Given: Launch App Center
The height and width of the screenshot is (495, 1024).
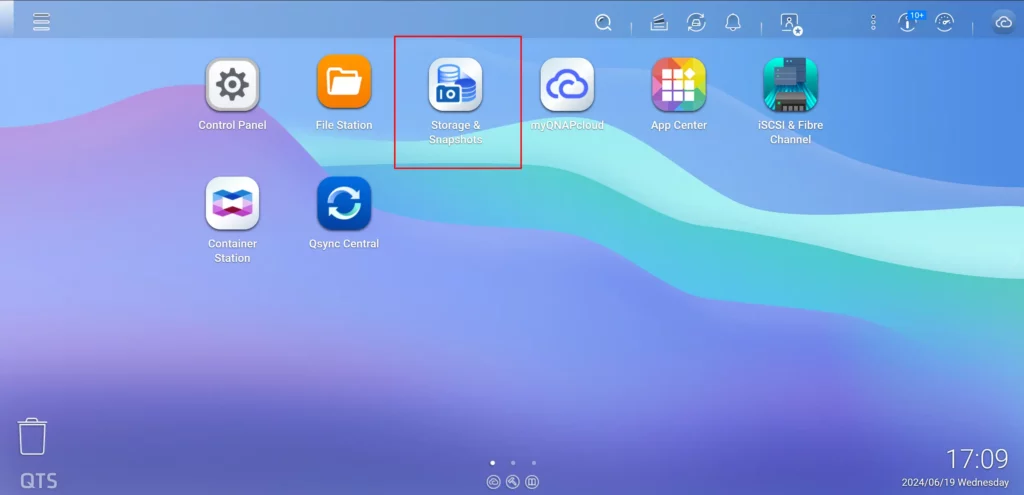Looking at the screenshot, I should [679, 85].
